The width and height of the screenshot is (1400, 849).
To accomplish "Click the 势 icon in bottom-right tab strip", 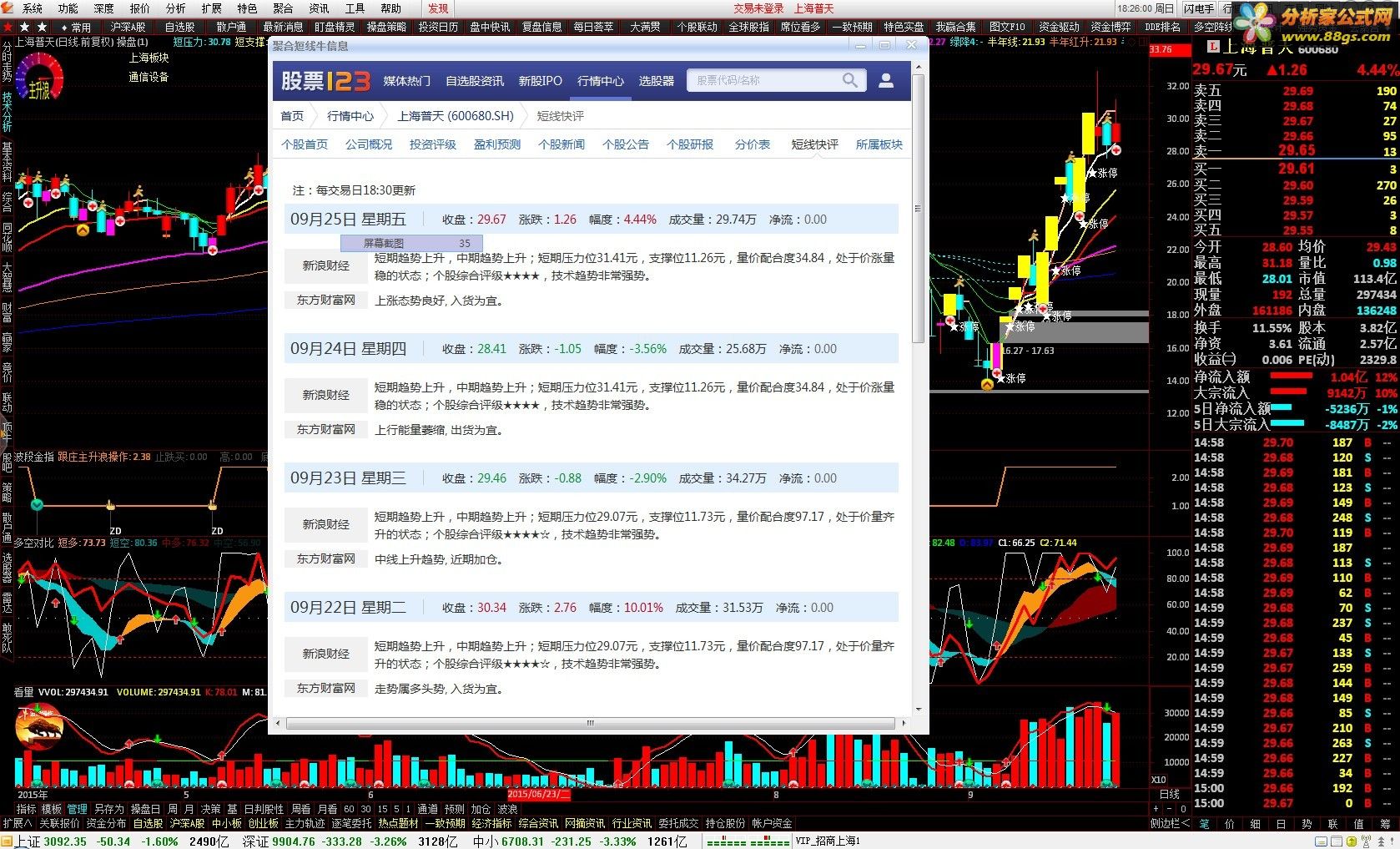I will tap(1307, 823).
